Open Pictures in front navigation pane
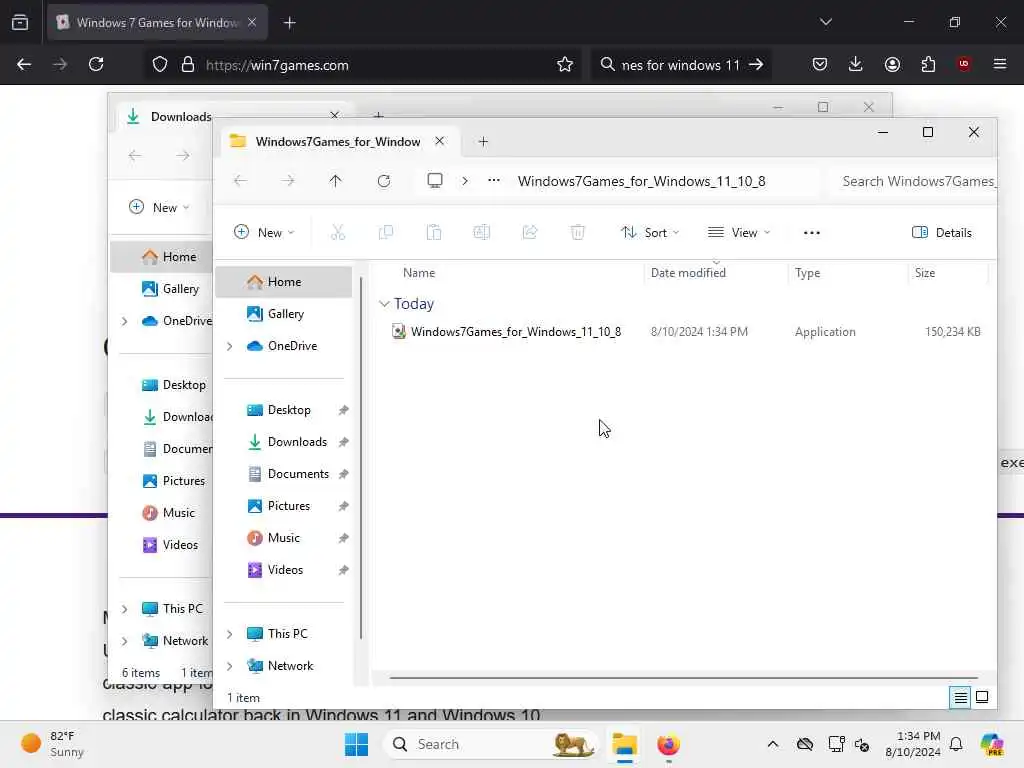The image size is (1024, 768). point(287,506)
